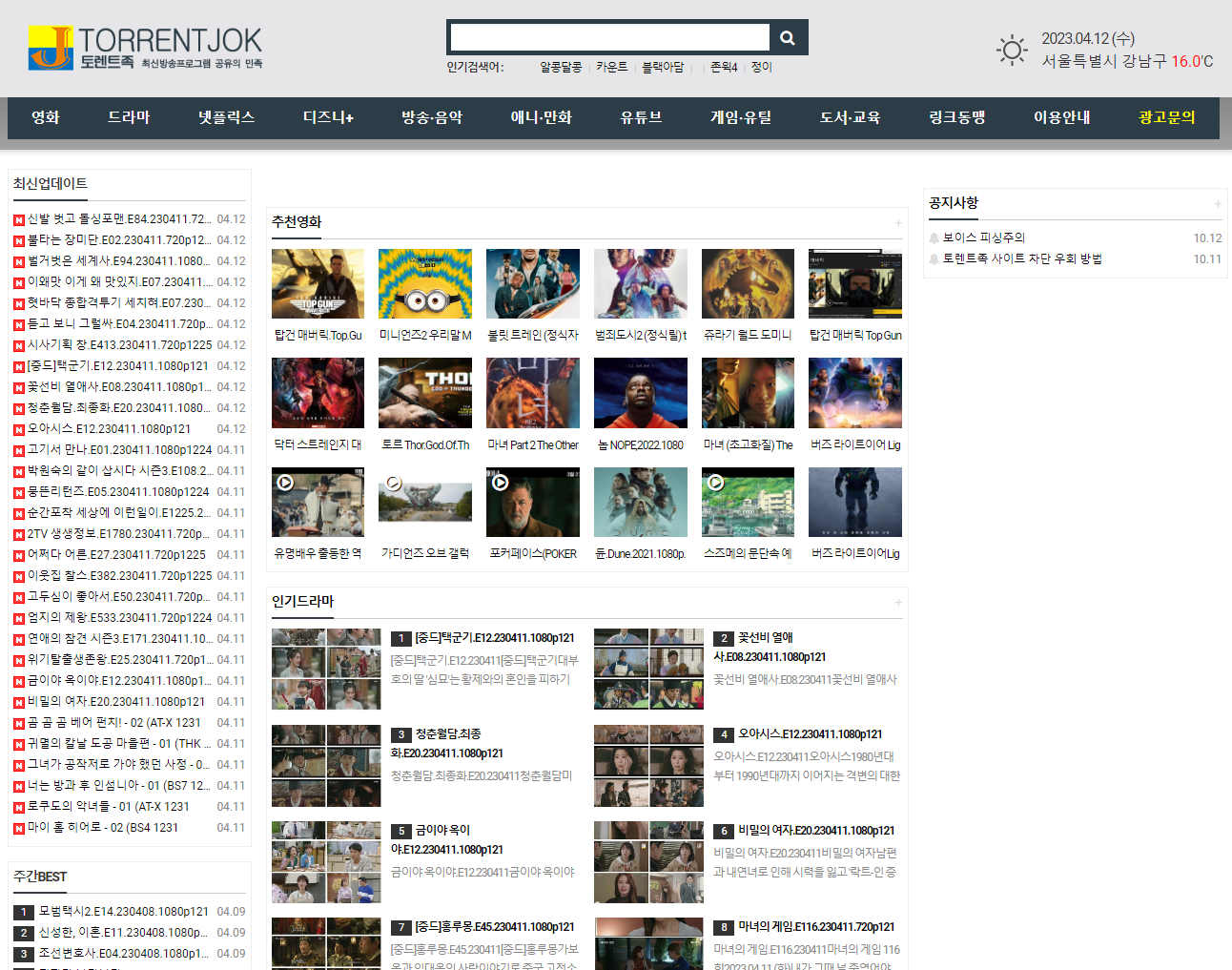Expand 공지사항 section with plus icon
The image size is (1232, 970).
pos(1218,203)
